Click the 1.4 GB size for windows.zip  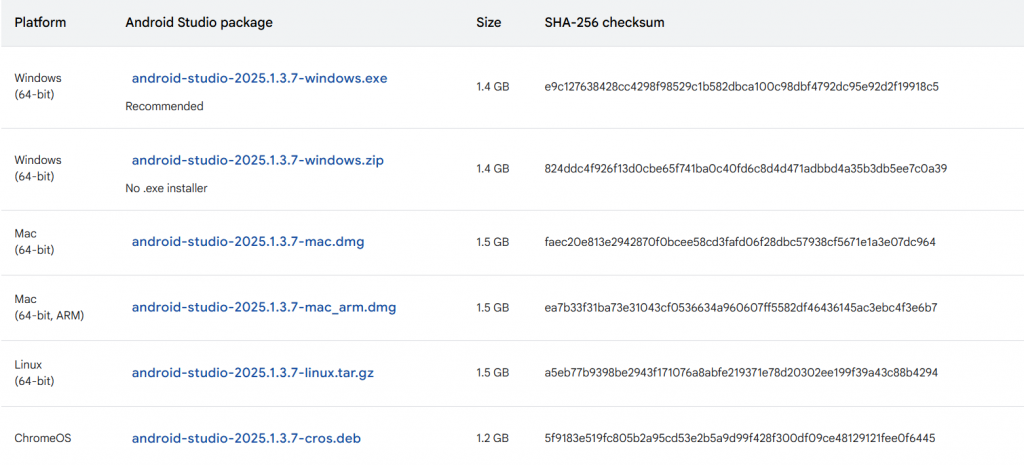coord(492,168)
